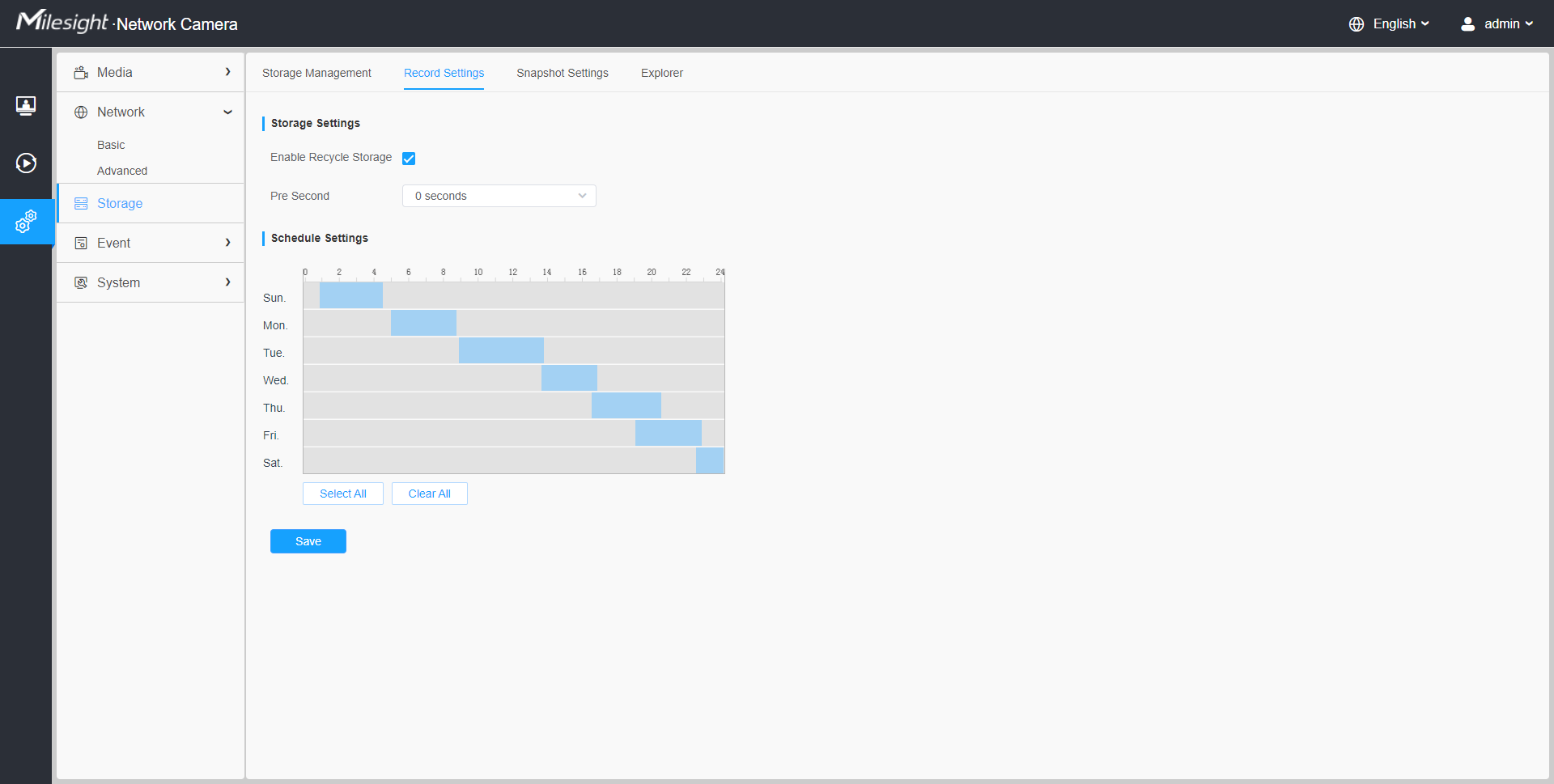This screenshot has height=784, width=1554.
Task: Disable the Enable Recycle Storage checkbox
Action: [x=409, y=159]
